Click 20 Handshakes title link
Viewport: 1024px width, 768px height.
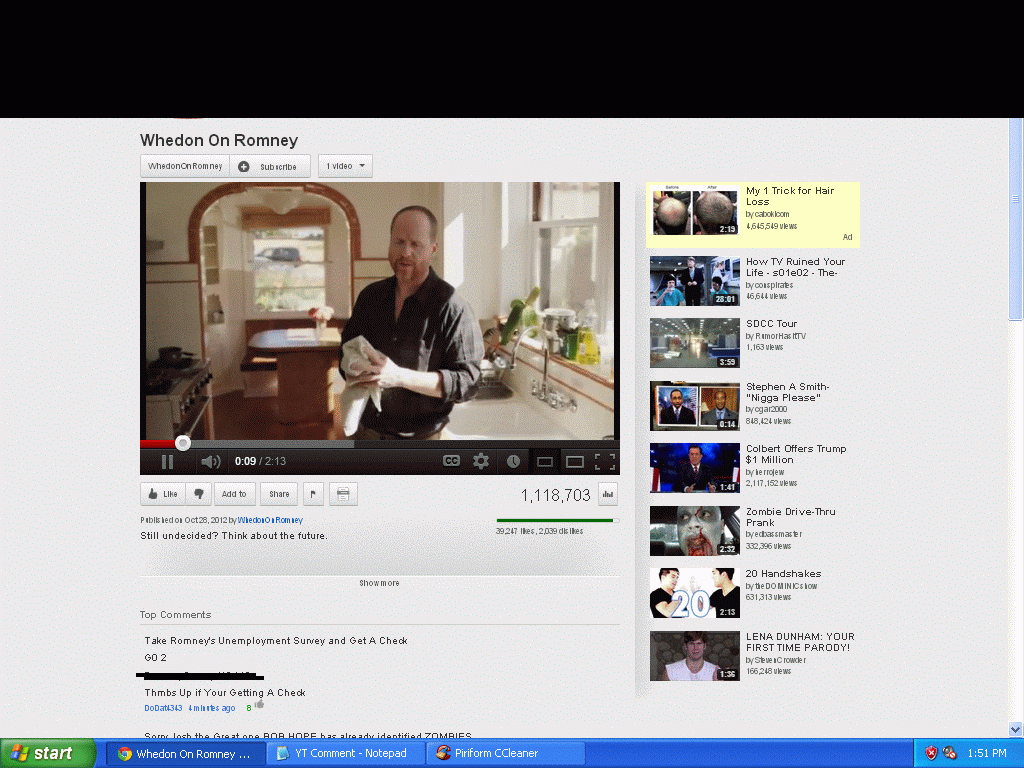[x=783, y=574]
